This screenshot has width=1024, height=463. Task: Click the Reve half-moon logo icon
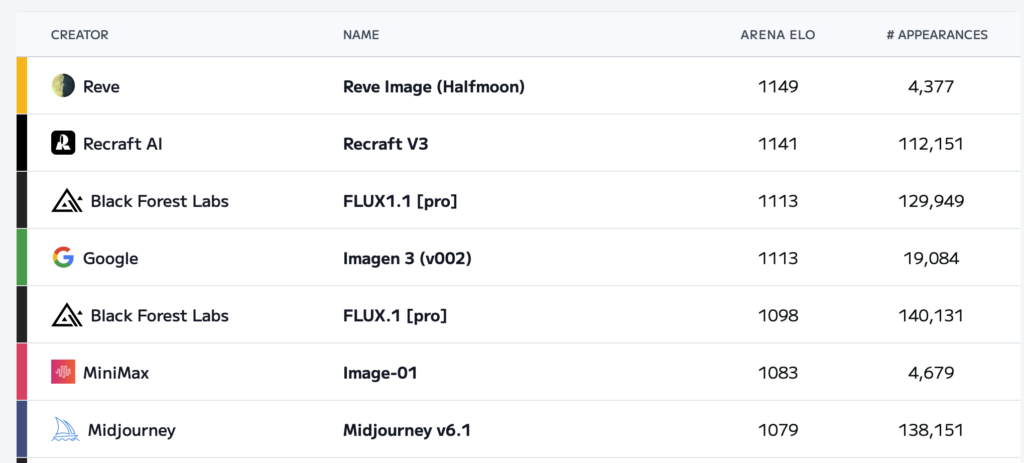click(63, 86)
